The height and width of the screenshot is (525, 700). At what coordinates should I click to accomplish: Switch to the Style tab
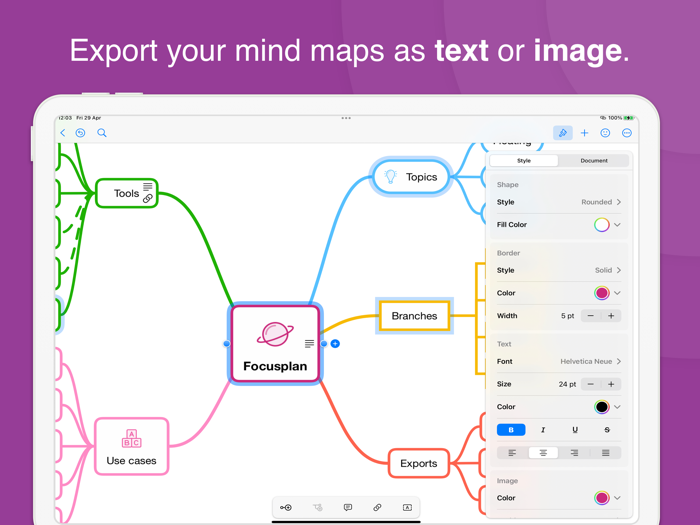(x=524, y=161)
